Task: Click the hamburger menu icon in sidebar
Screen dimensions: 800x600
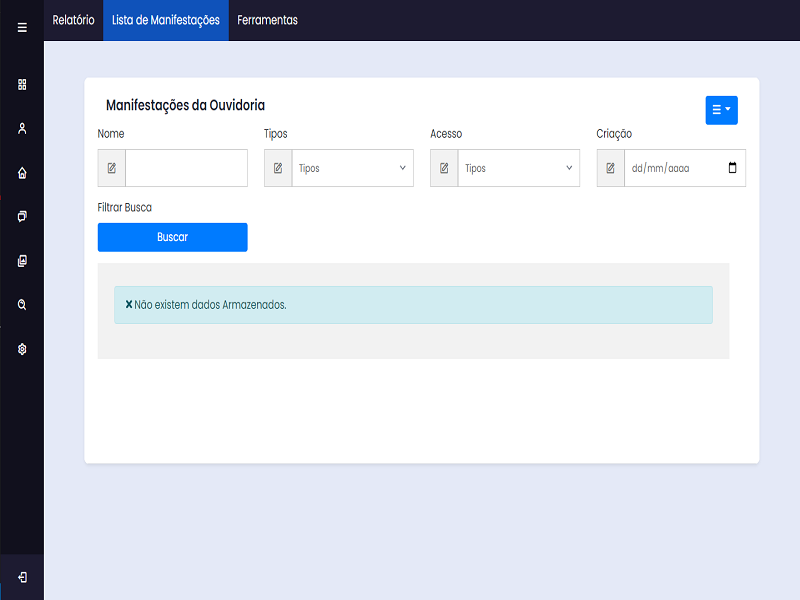Action: (x=22, y=27)
